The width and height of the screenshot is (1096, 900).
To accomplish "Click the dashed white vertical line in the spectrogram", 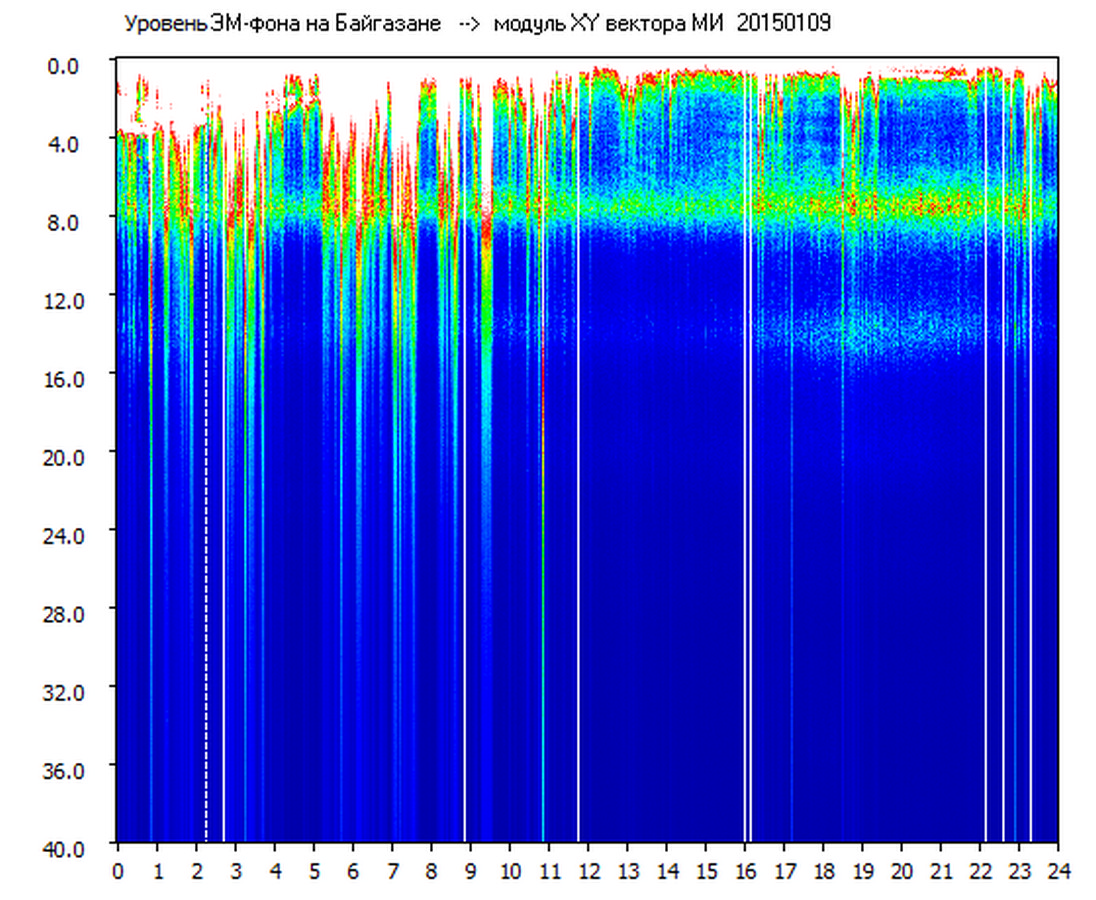I will coord(206,500).
